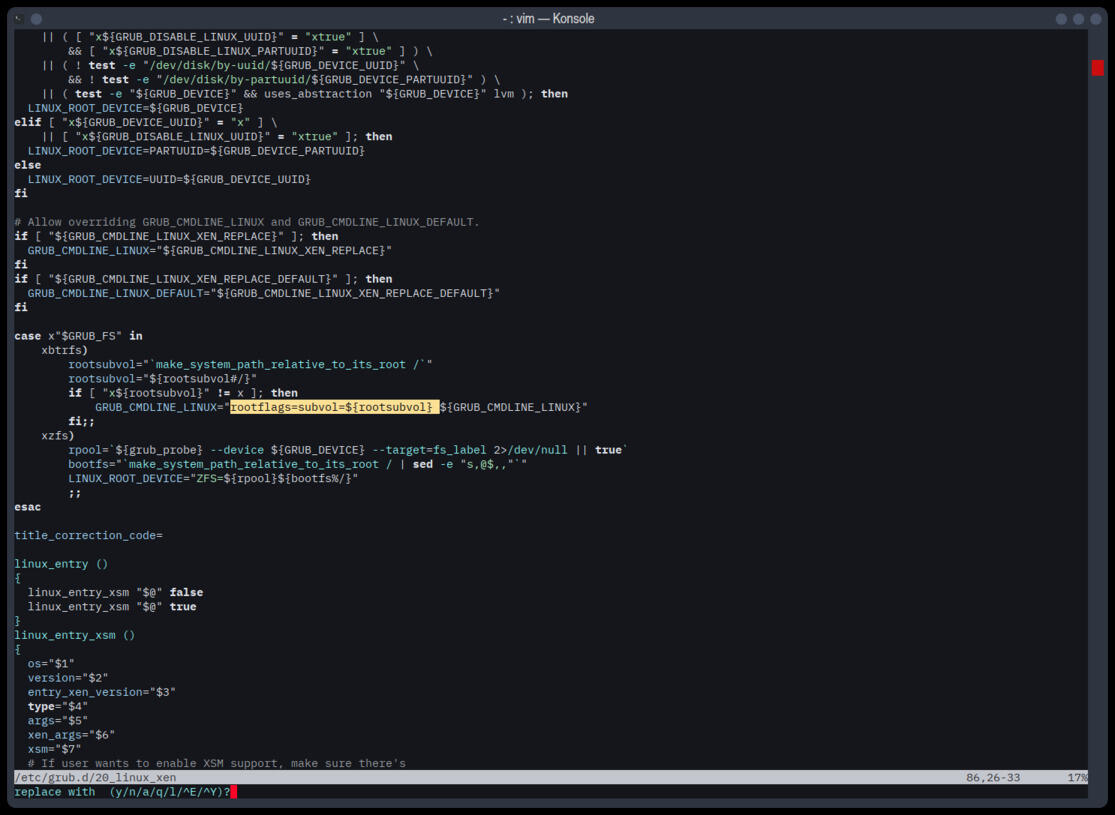1115x815 pixels.
Task: Click the 'args="$5"' line
Action: [58, 720]
